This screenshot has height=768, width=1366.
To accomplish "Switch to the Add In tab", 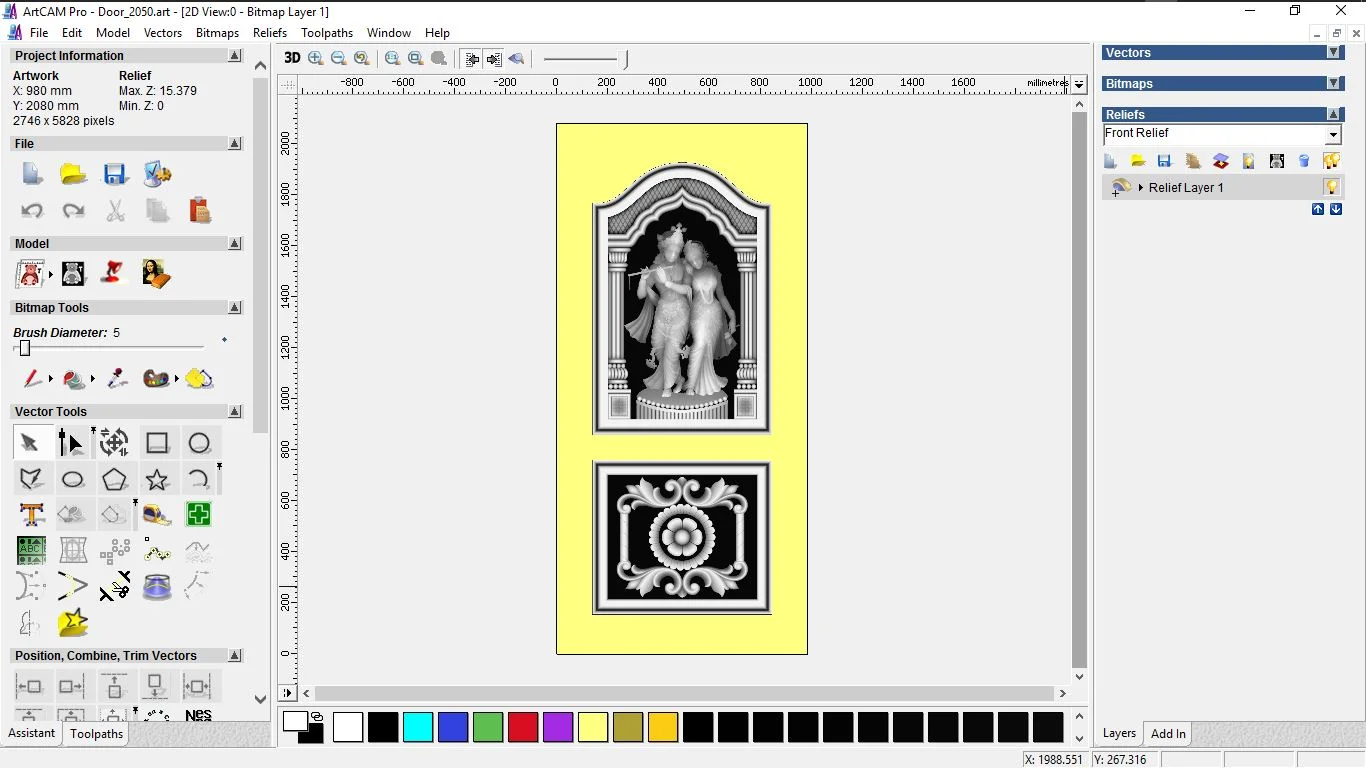I will tap(1168, 734).
